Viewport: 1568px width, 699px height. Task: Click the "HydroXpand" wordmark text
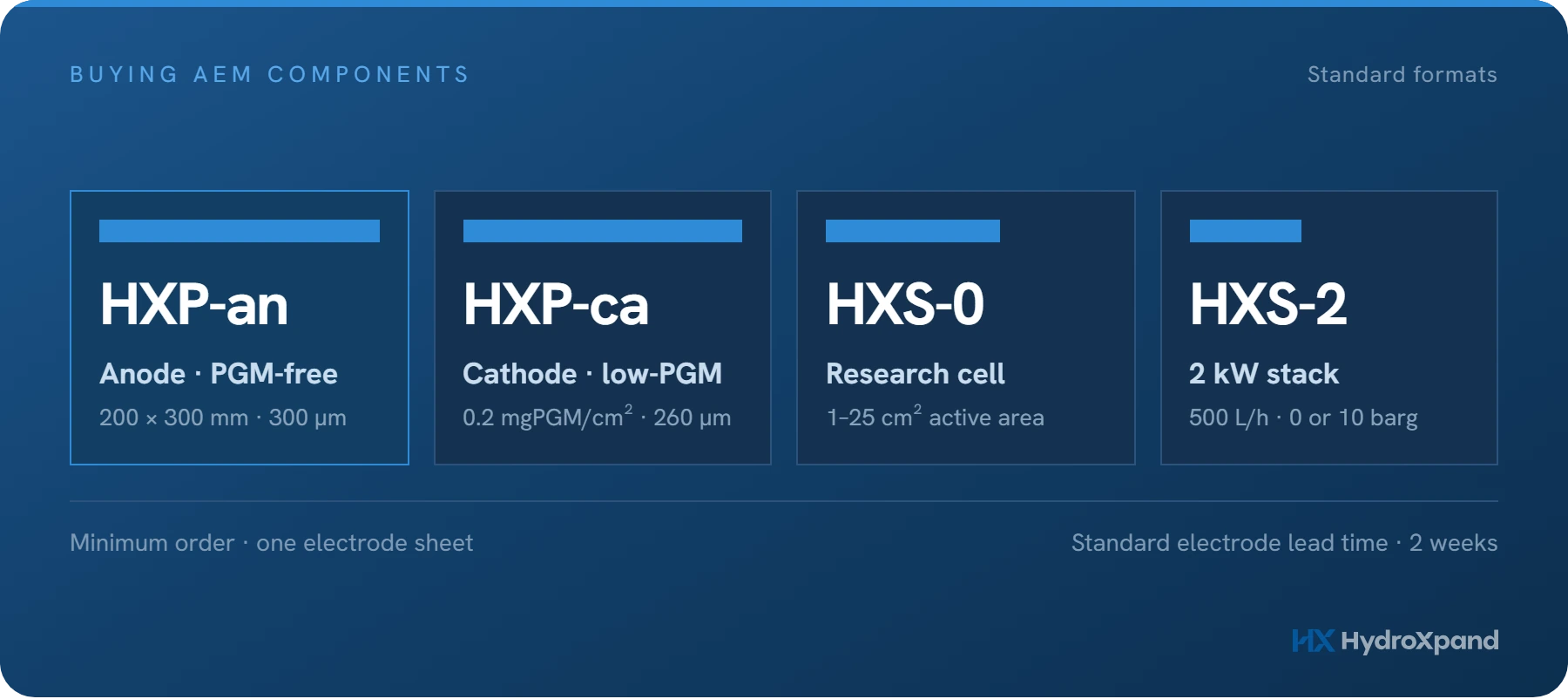click(x=1420, y=641)
